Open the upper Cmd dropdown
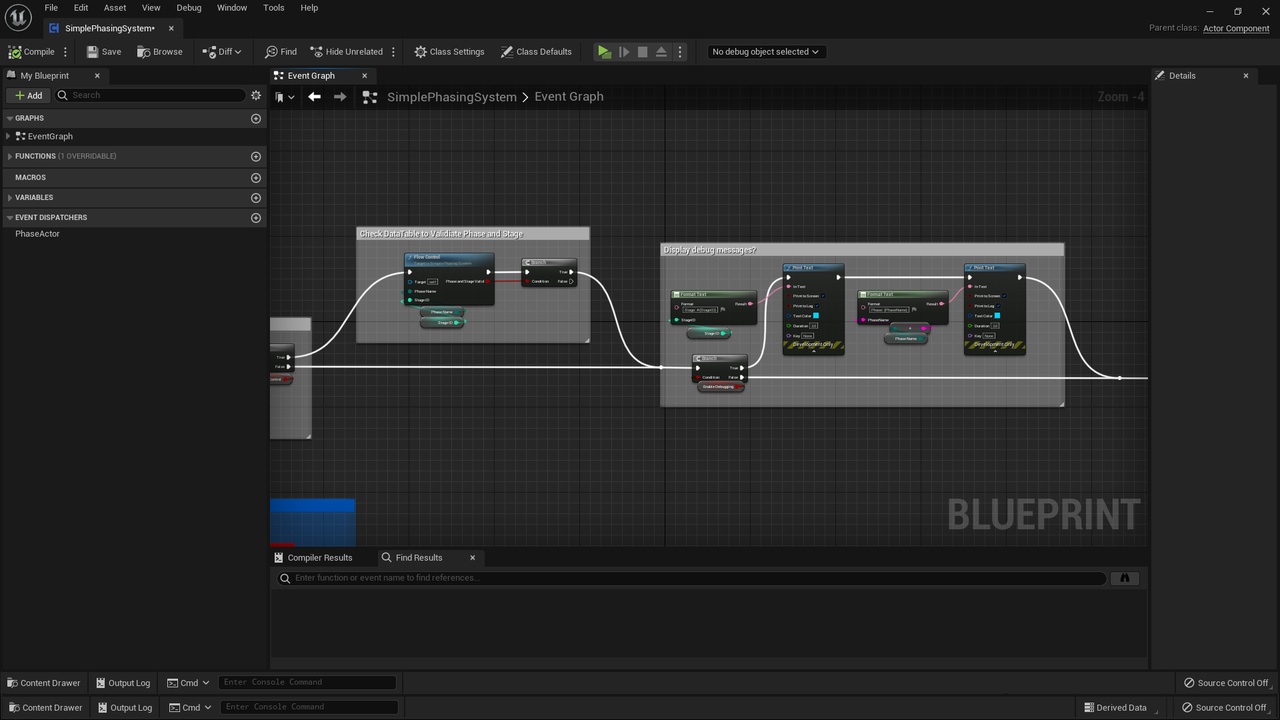Viewport: 1280px width, 720px height. pyautogui.click(x=188, y=683)
